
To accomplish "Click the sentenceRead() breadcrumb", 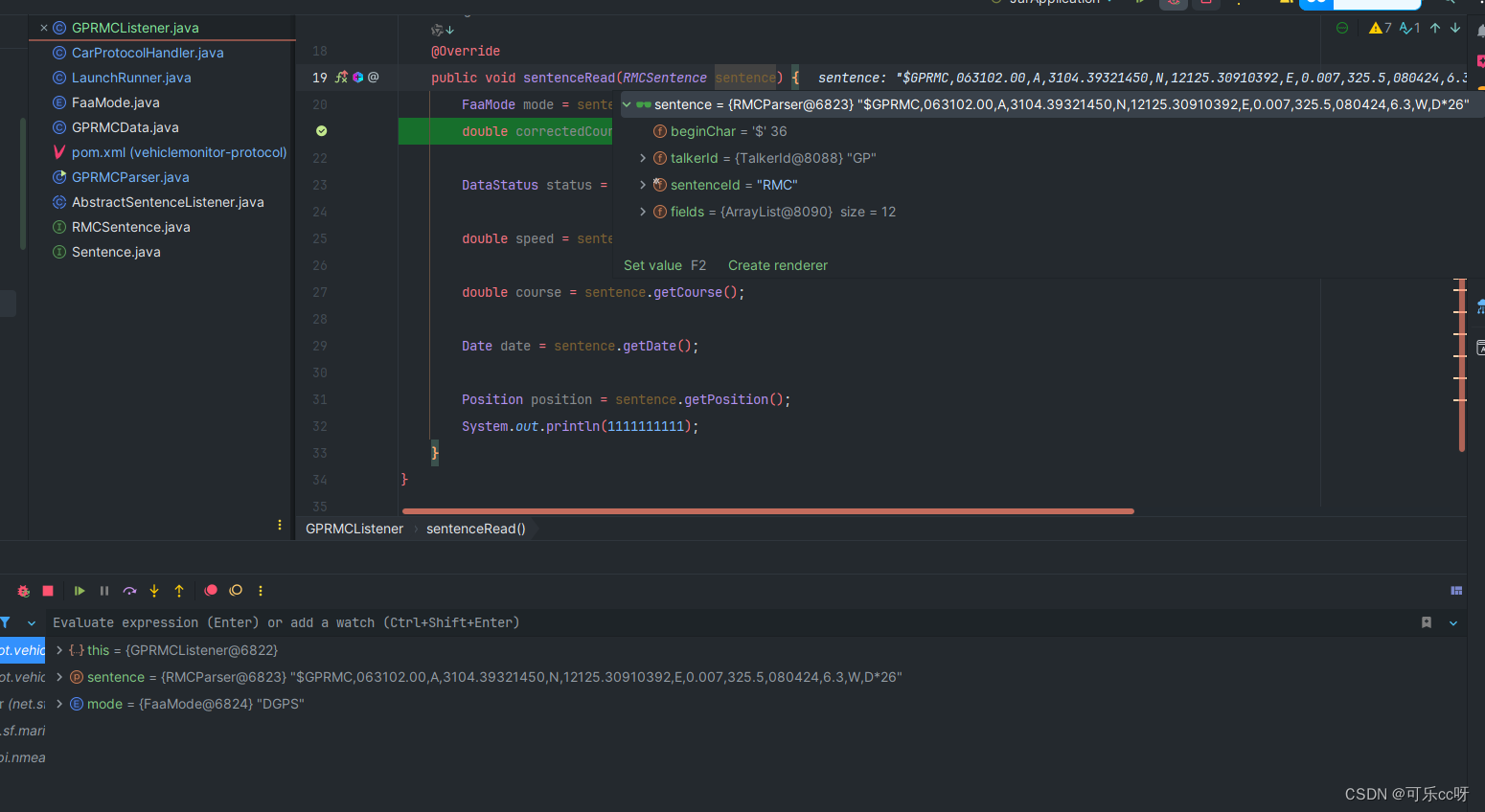I will [476, 529].
